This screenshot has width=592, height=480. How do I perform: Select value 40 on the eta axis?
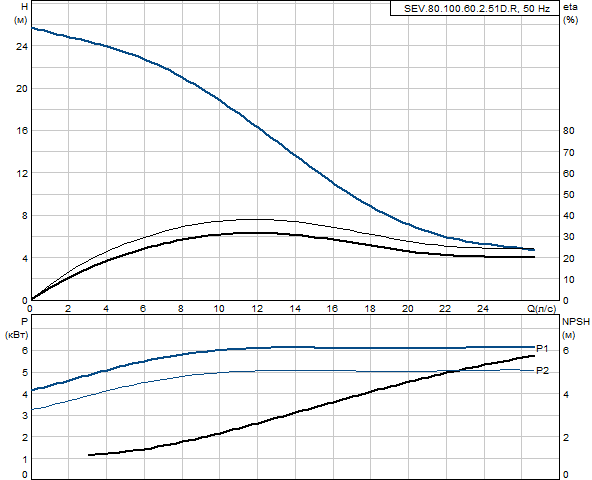[x=569, y=216]
